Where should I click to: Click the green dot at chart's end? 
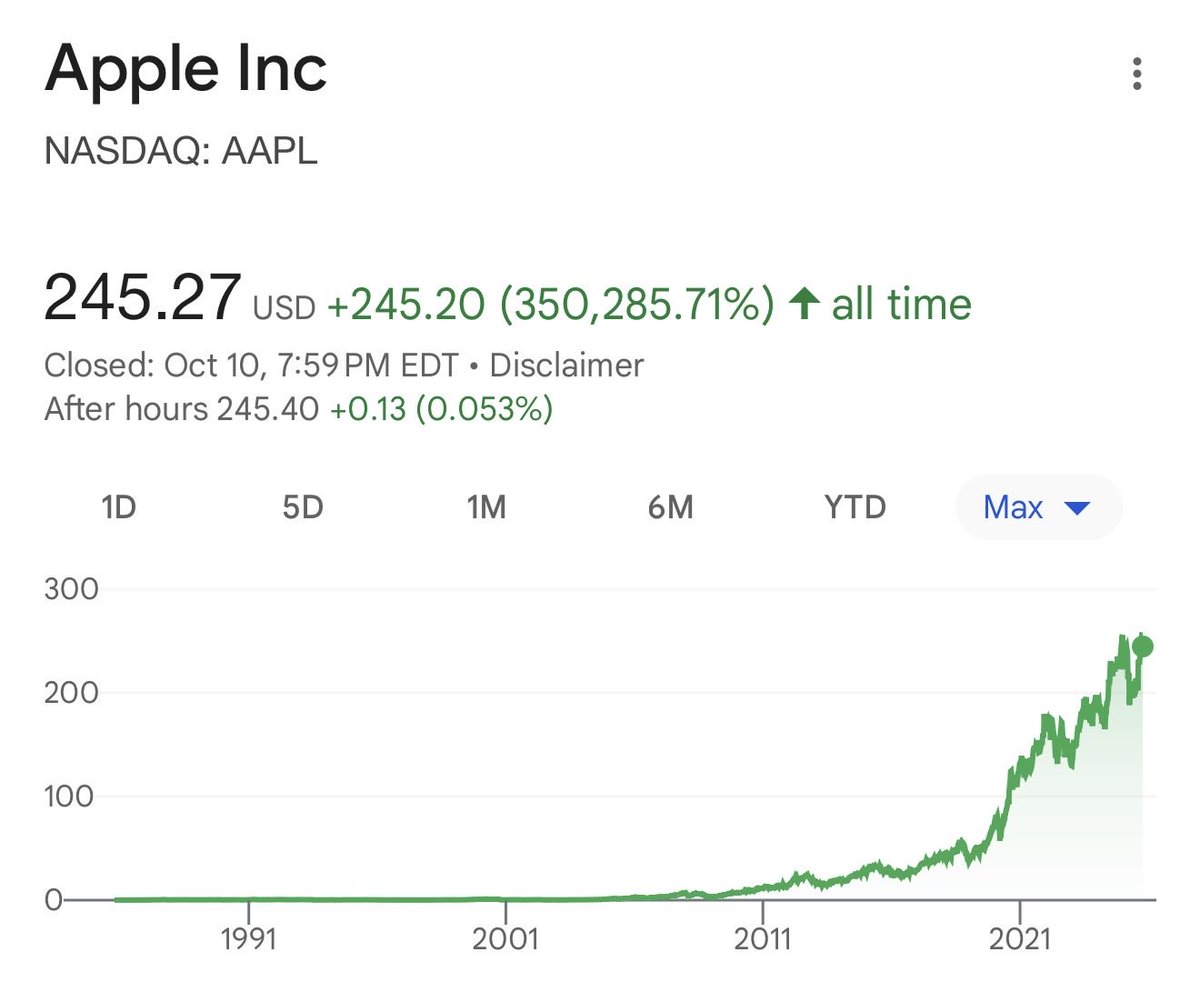point(1142,647)
